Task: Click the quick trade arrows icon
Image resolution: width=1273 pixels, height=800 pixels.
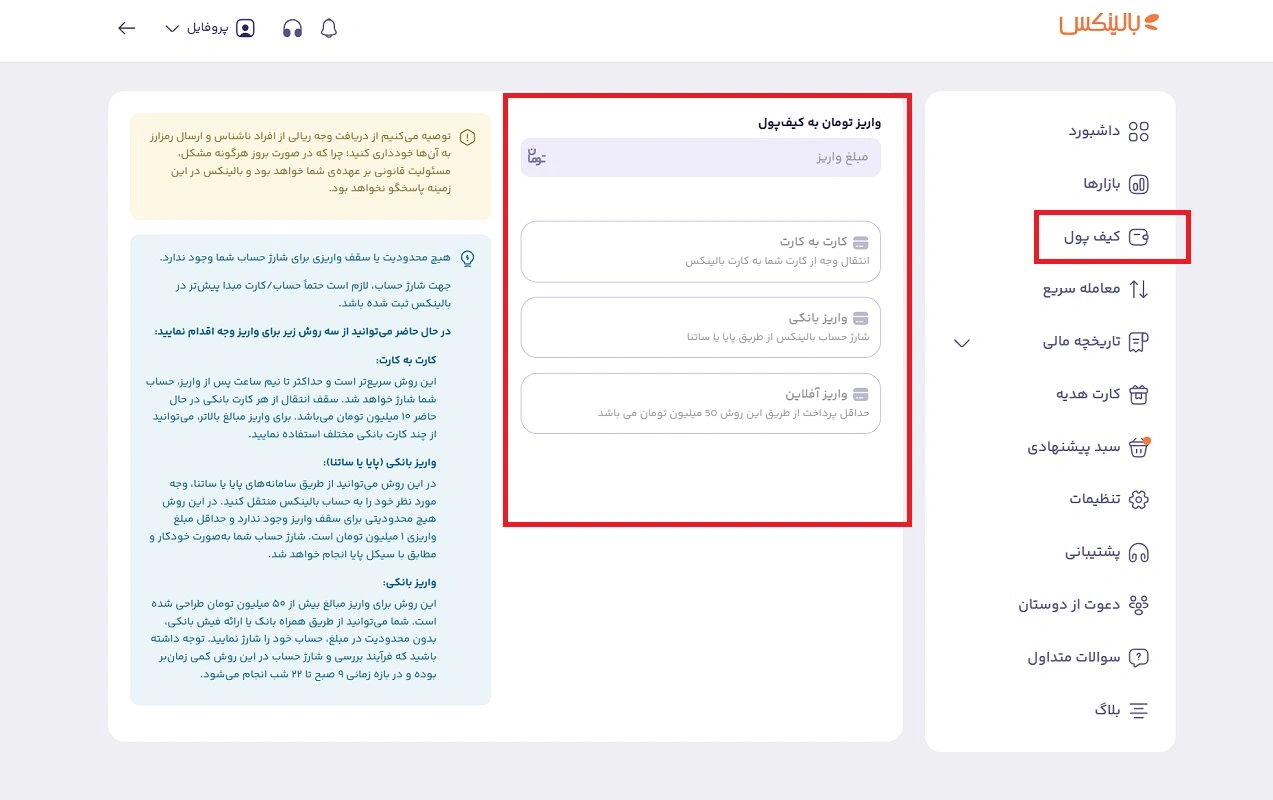Action: [1138, 289]
